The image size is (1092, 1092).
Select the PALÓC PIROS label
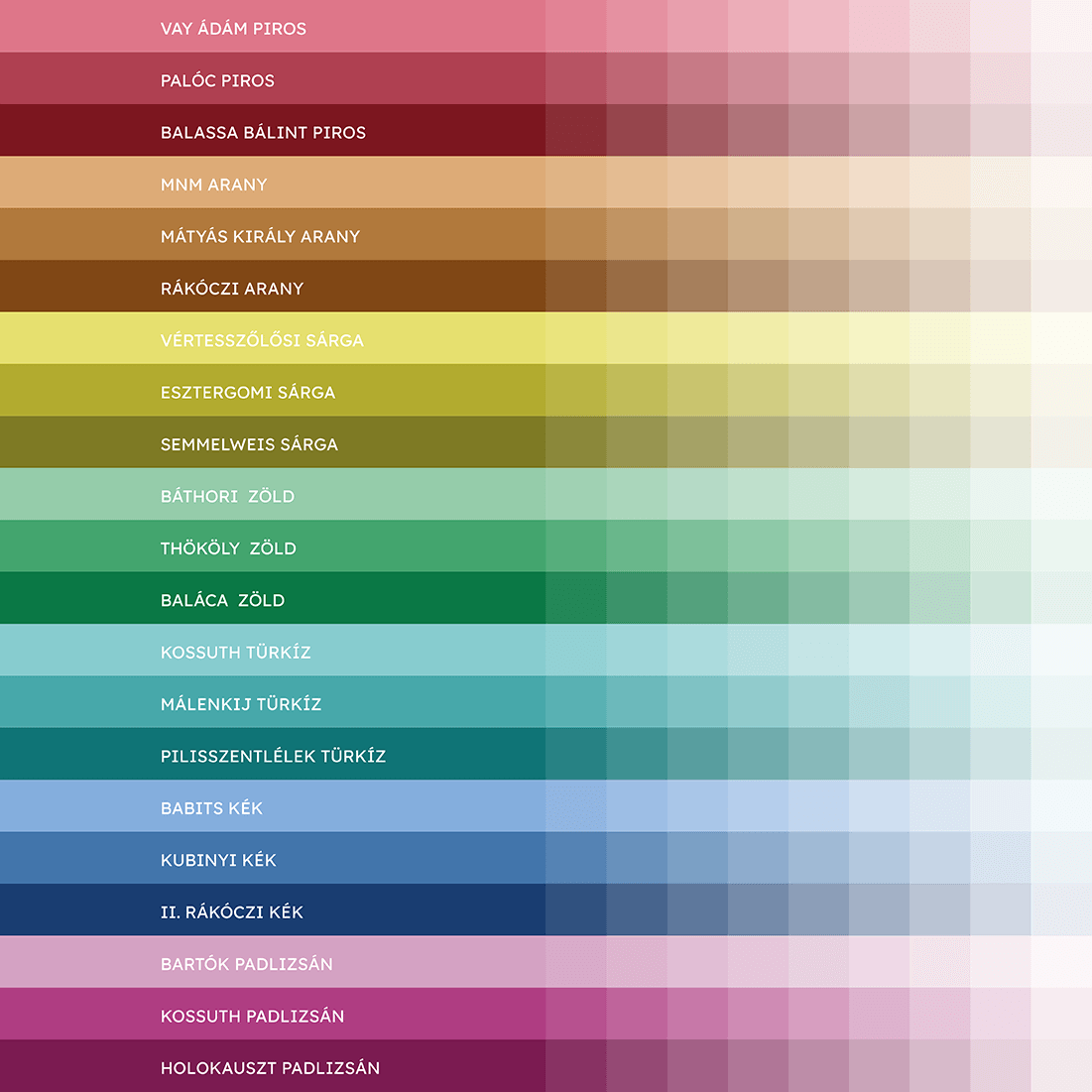(217, 80)
